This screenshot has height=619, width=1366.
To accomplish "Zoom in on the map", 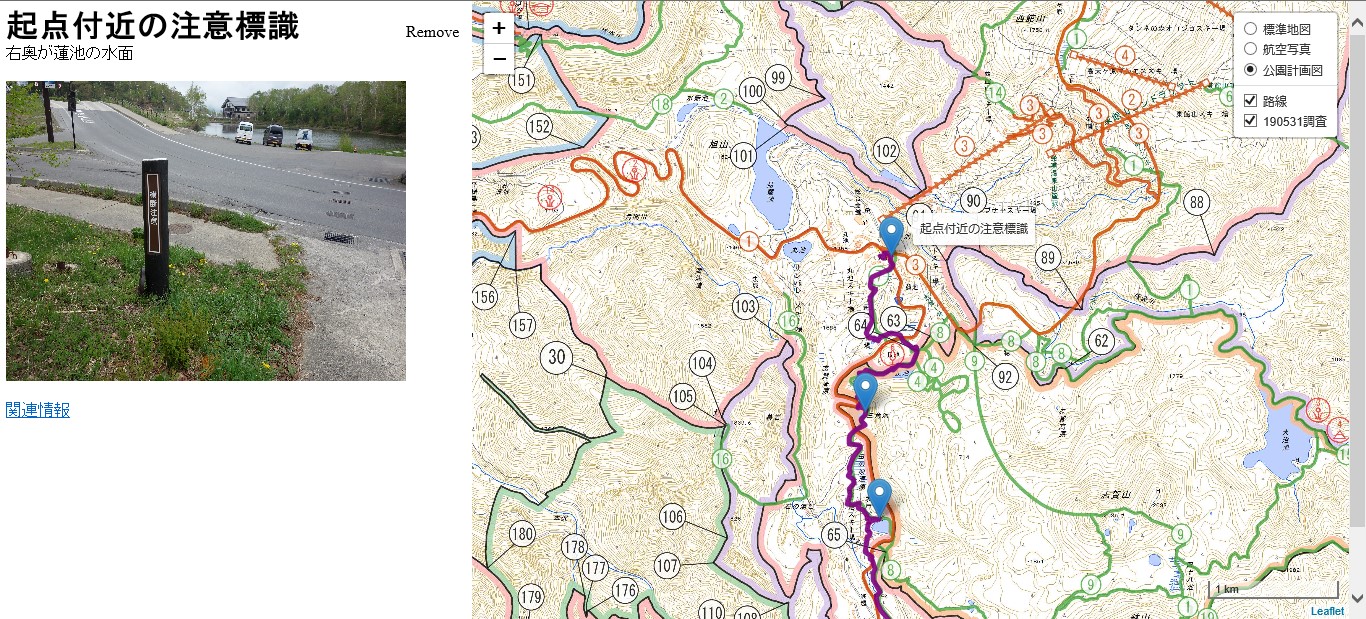I will [x=499, y=28].
